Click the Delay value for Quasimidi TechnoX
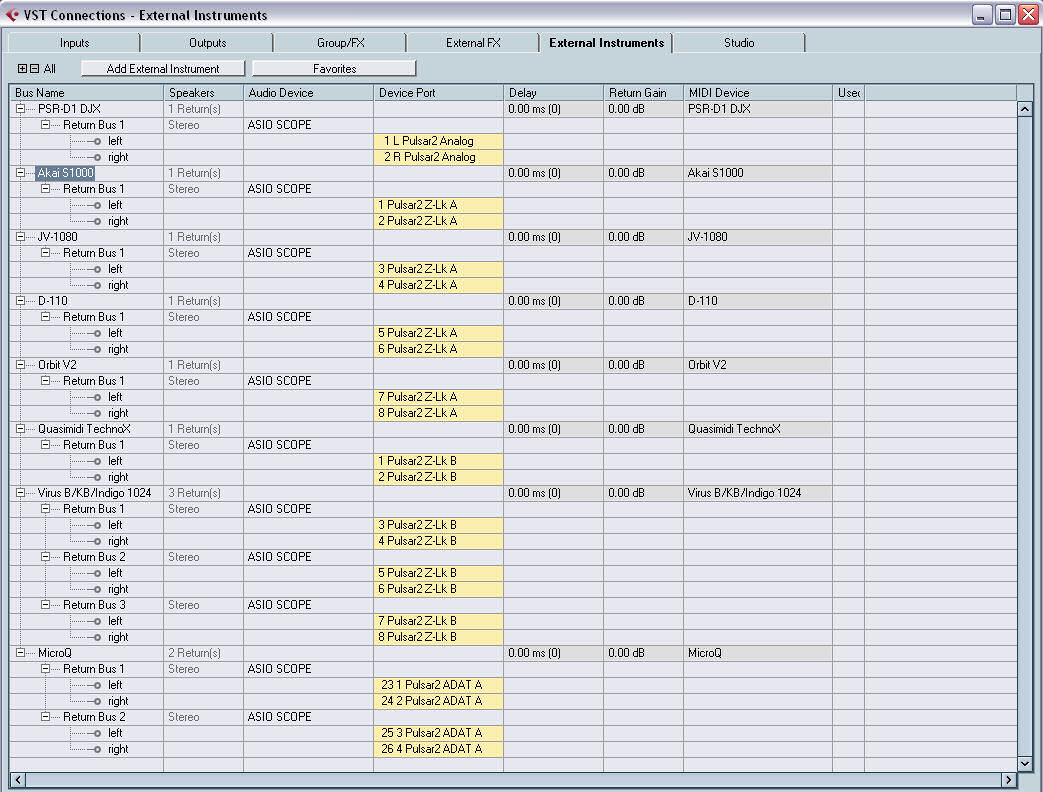This screenshot has width=1043, height=792. (553, 429)
